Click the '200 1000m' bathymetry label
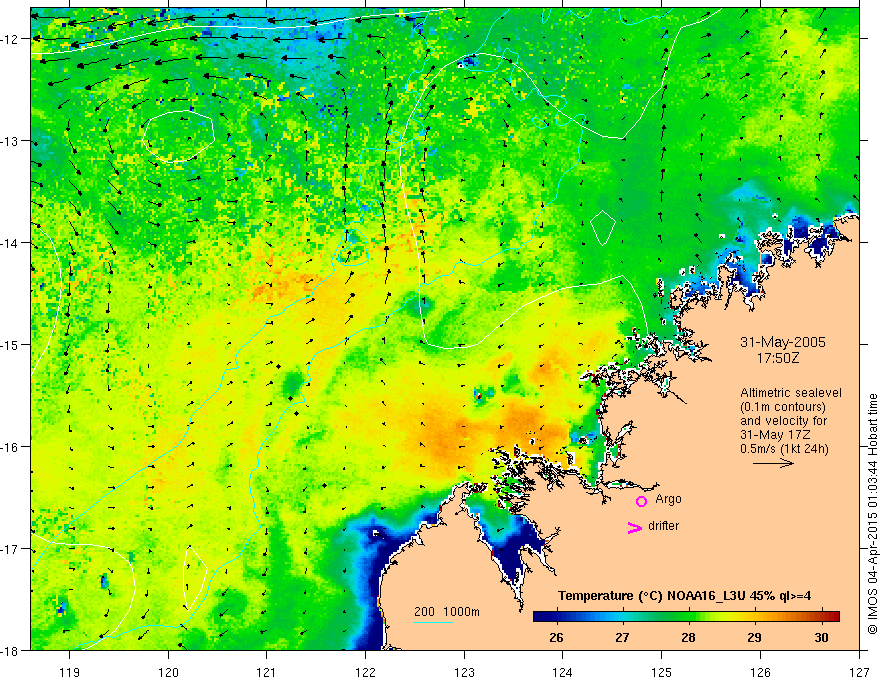880x680 pixels. coord(447,612)
